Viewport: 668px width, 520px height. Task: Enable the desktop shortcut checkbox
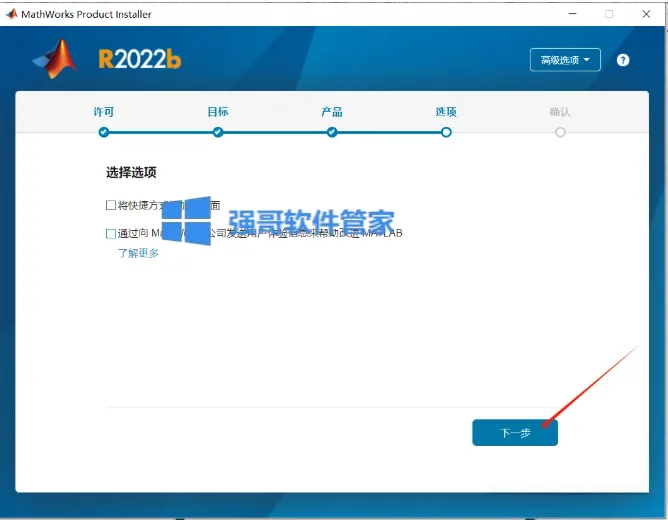coord(111,205)
